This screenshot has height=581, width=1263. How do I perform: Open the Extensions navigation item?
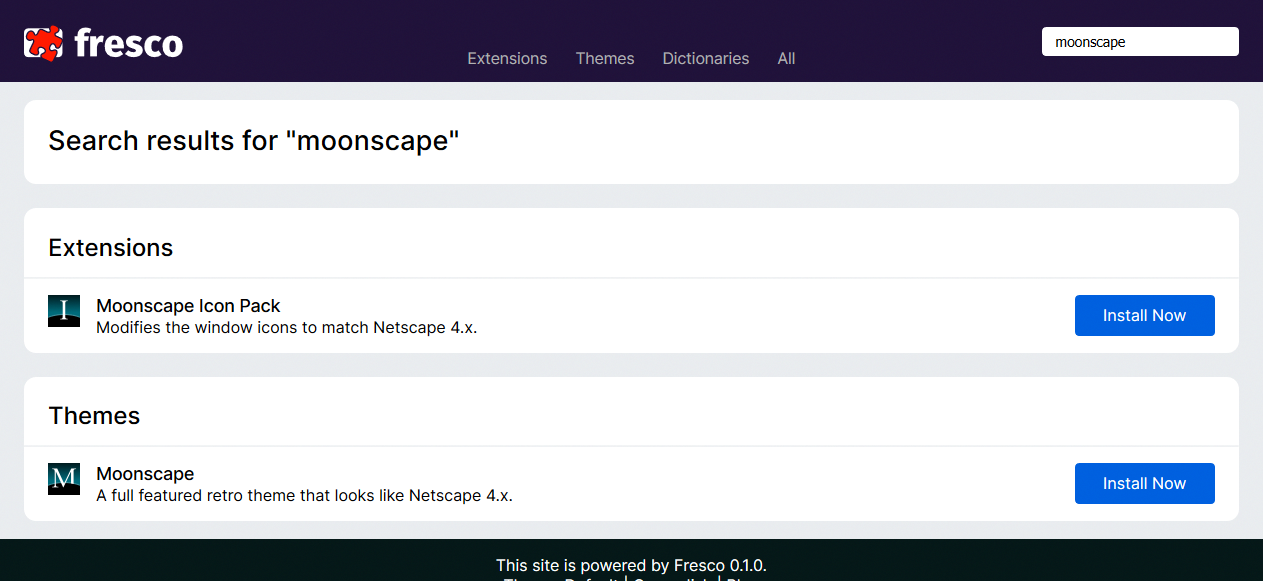point(507,58)
